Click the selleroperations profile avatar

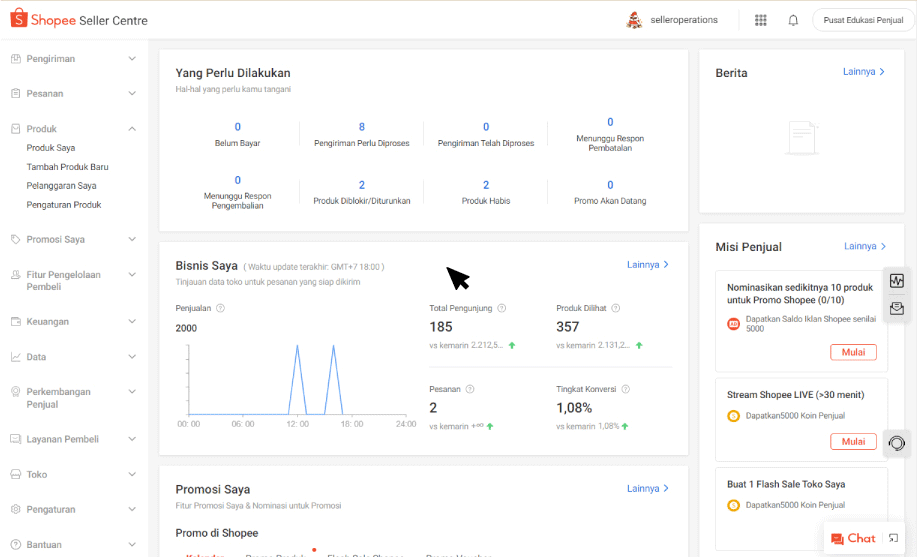633,20
